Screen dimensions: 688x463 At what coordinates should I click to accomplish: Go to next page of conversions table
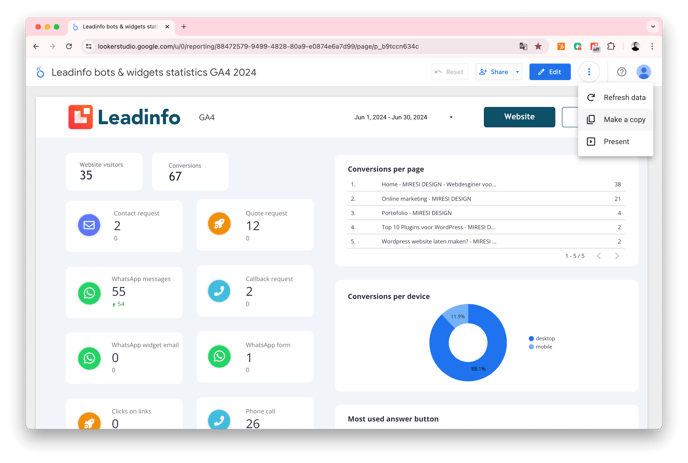[617, 256]
